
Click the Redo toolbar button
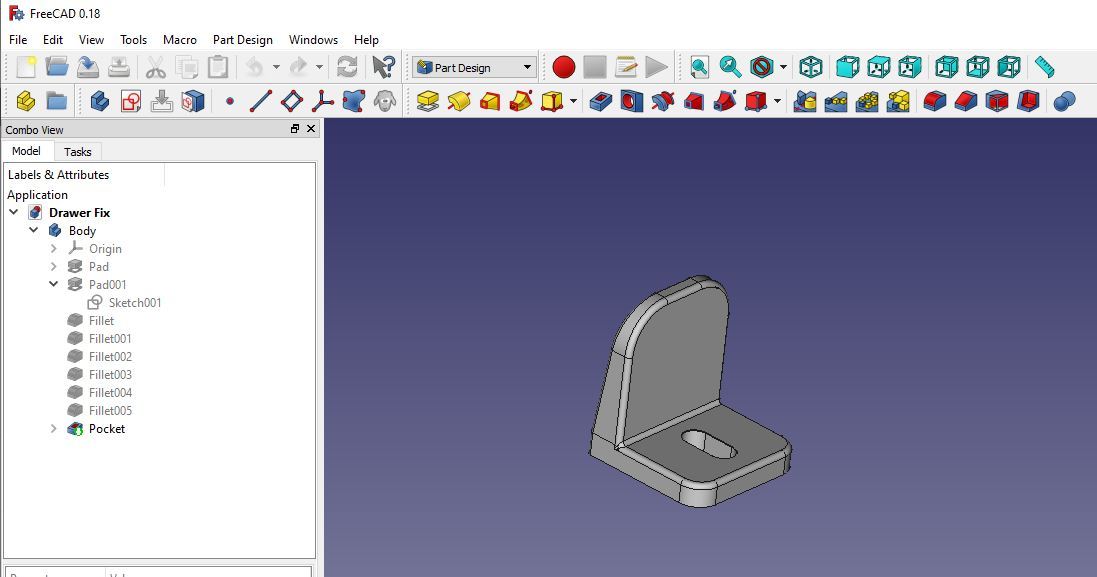click(299, 67)
